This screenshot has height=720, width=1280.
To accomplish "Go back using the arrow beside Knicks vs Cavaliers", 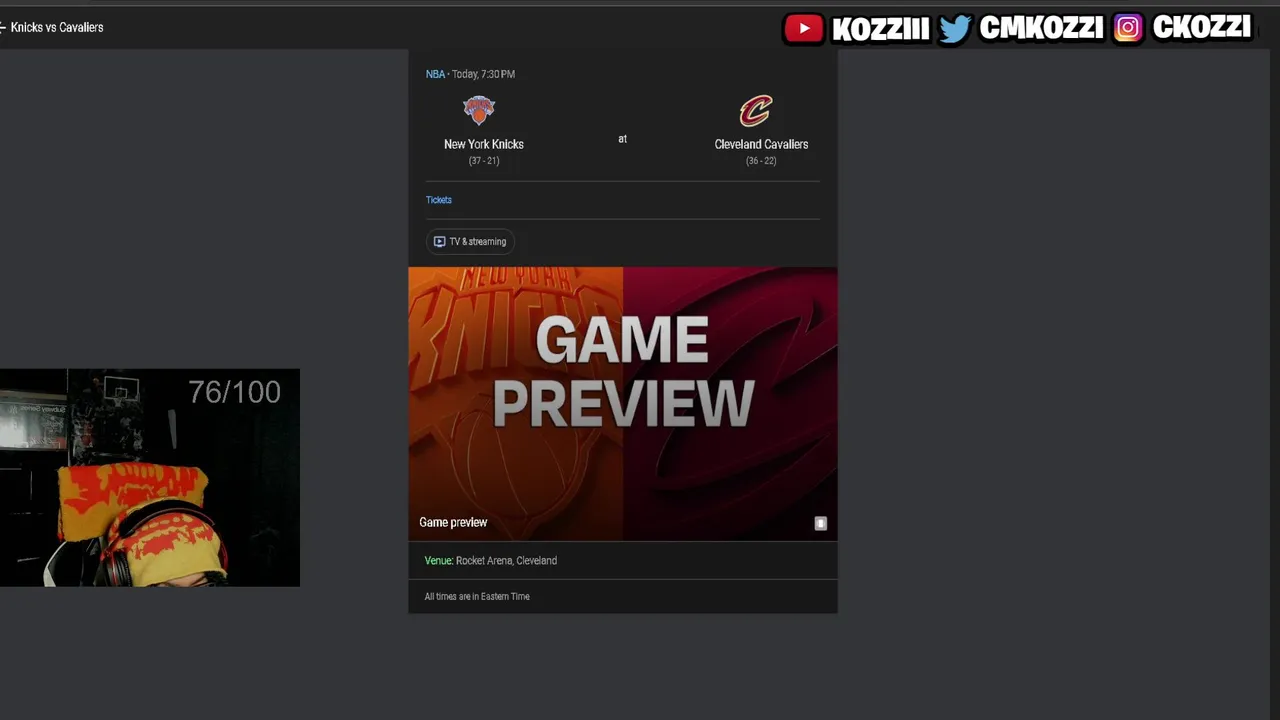I will tap(3, 27).
